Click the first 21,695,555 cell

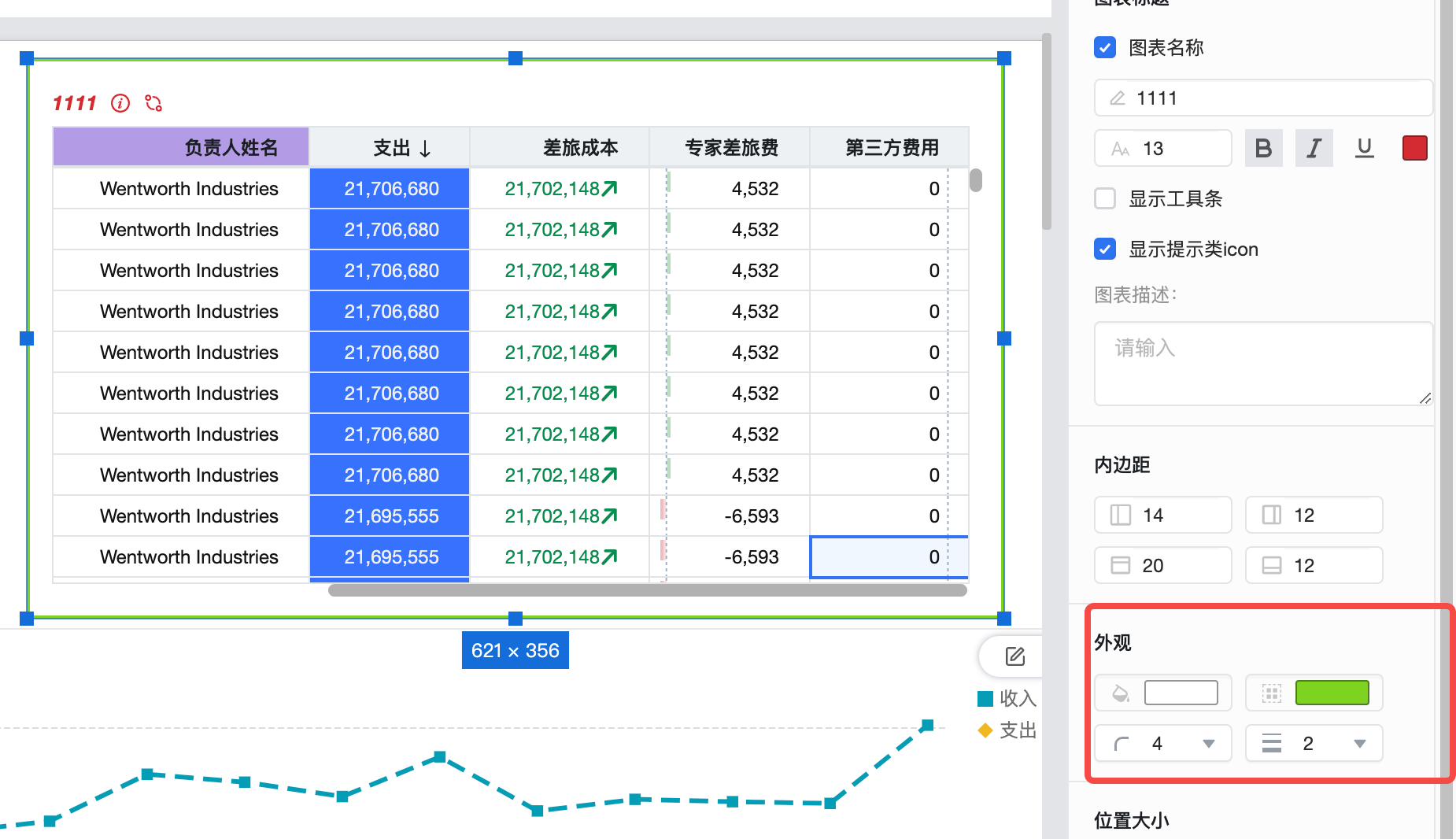(x=390, y=516)
